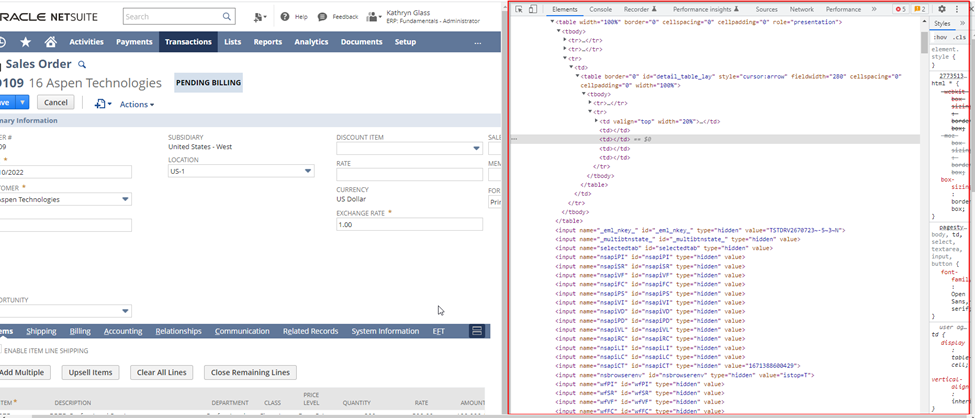The image size is (975, 418).
Task: Expand the td valign="top" node
Action: tap(596, 121)
